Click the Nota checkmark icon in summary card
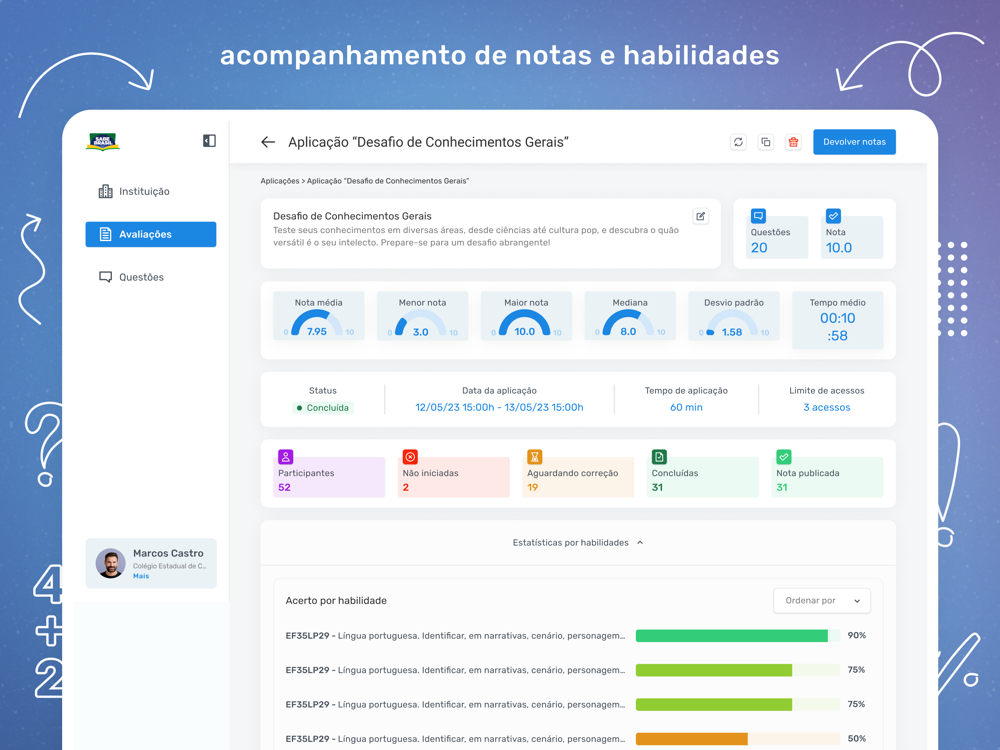1000x750 pixels. coord(833,216)
